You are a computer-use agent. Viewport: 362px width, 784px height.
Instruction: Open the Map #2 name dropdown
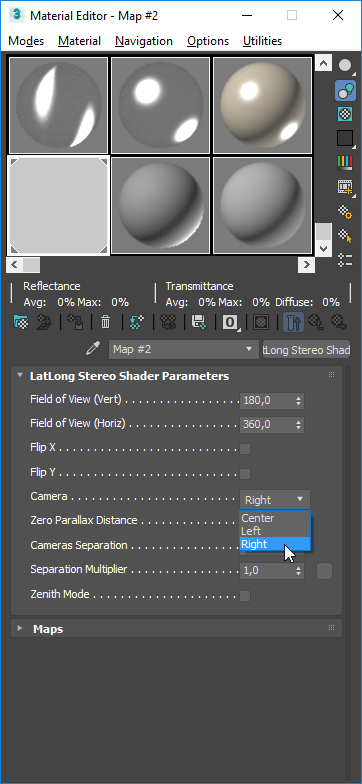(184, 349)
